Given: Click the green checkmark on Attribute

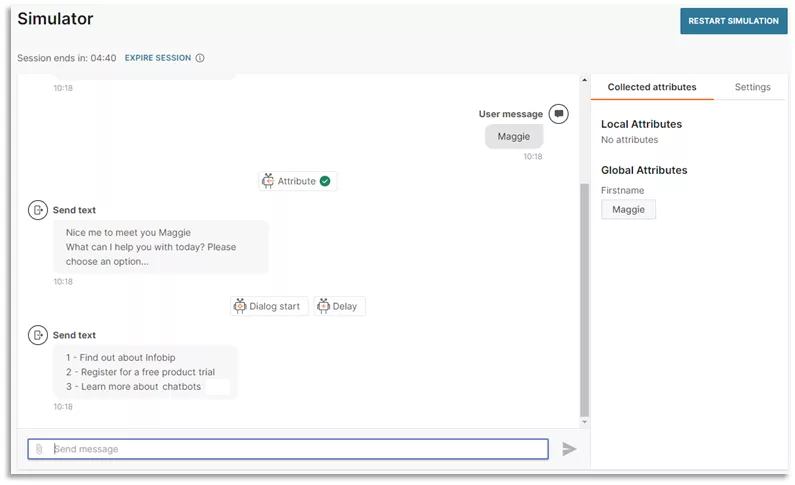Looking at the screenshot, I should [x=325, y=181].
